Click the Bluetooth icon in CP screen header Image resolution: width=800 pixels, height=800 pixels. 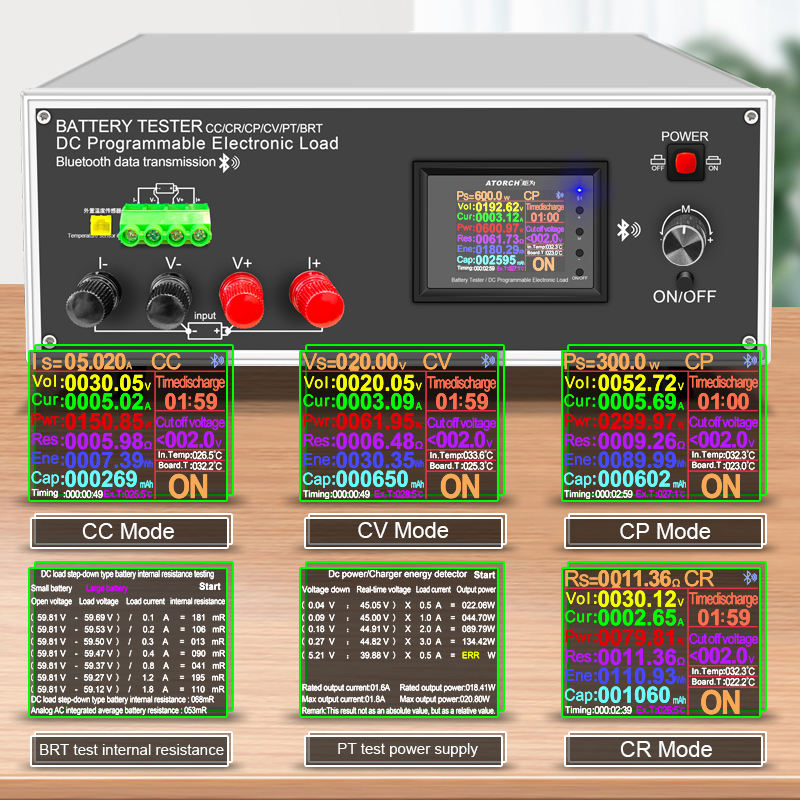coord(750,361)
